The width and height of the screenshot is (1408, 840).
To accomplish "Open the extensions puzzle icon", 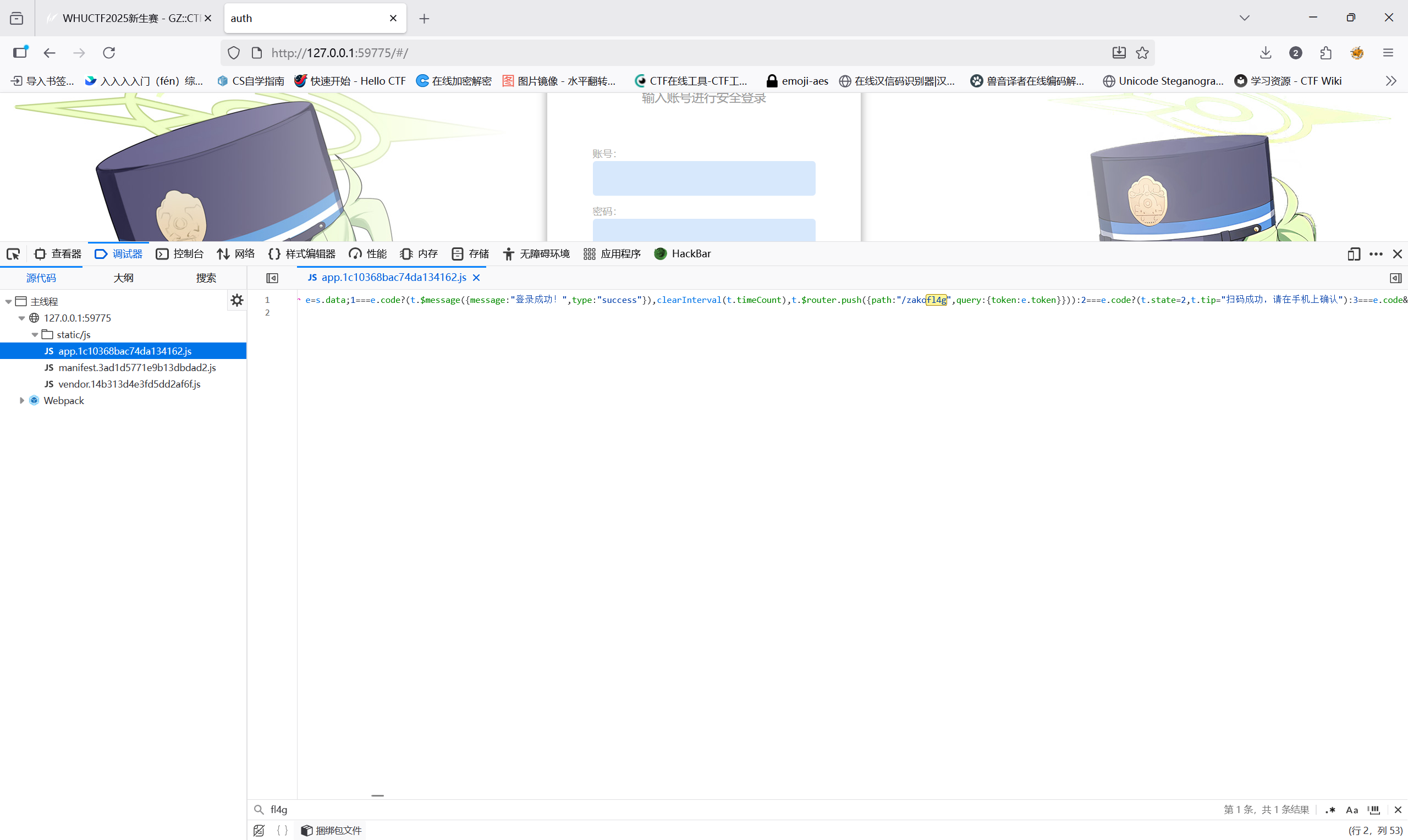I will pos(1325,53).
